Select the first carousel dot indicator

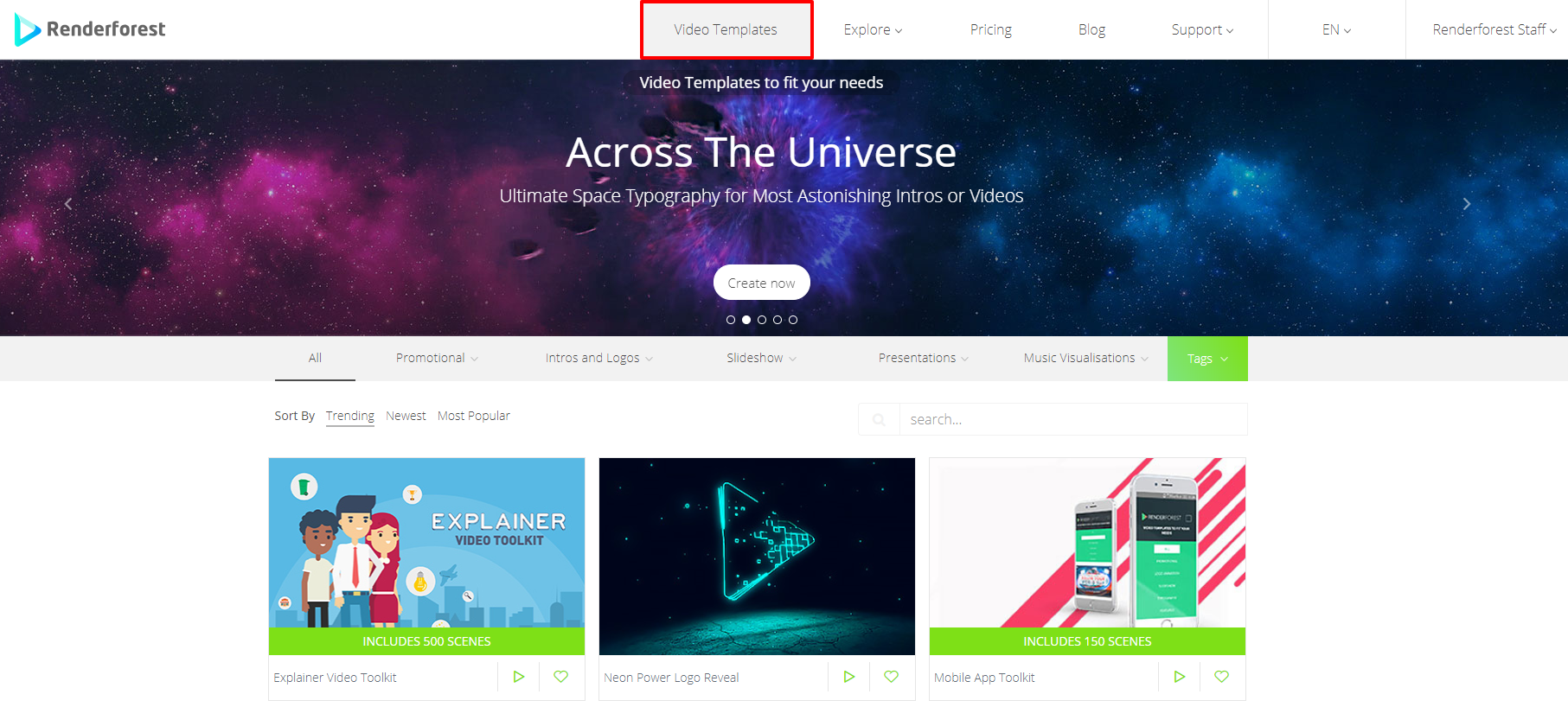pyautogui.click(x=731, y=320)
